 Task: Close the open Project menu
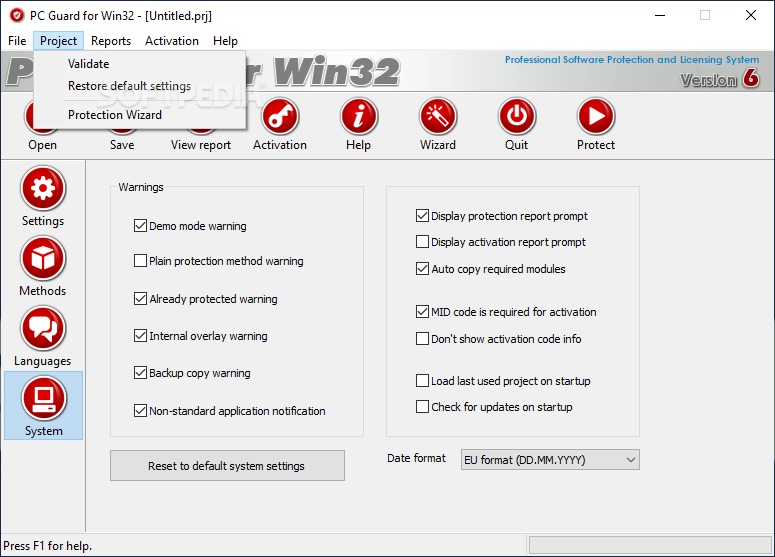click(58, 41)
